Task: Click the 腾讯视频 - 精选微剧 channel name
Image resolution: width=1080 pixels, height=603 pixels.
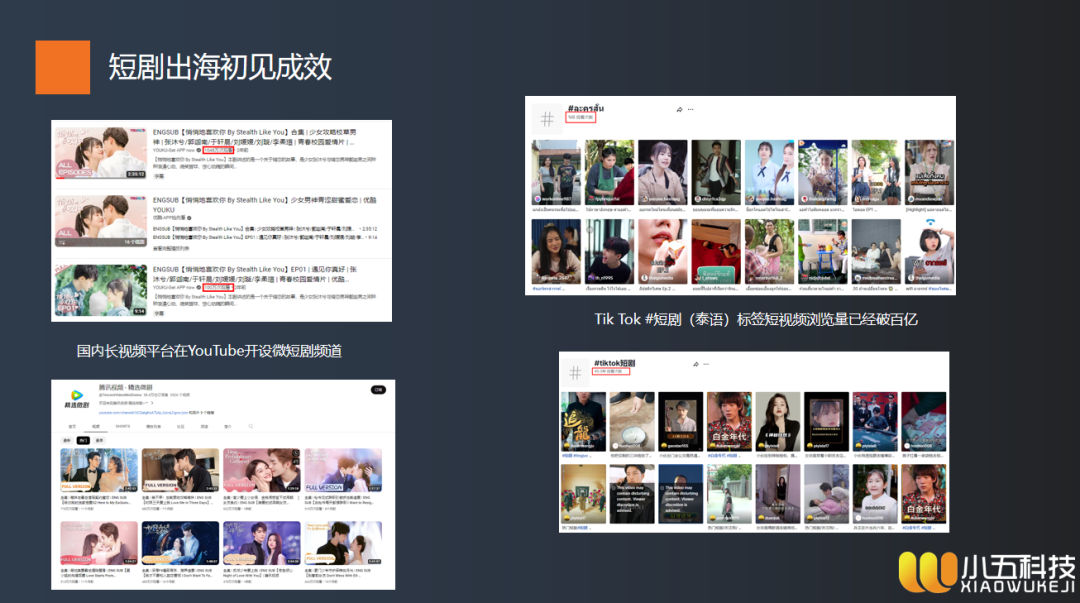Action: [125, 387]
